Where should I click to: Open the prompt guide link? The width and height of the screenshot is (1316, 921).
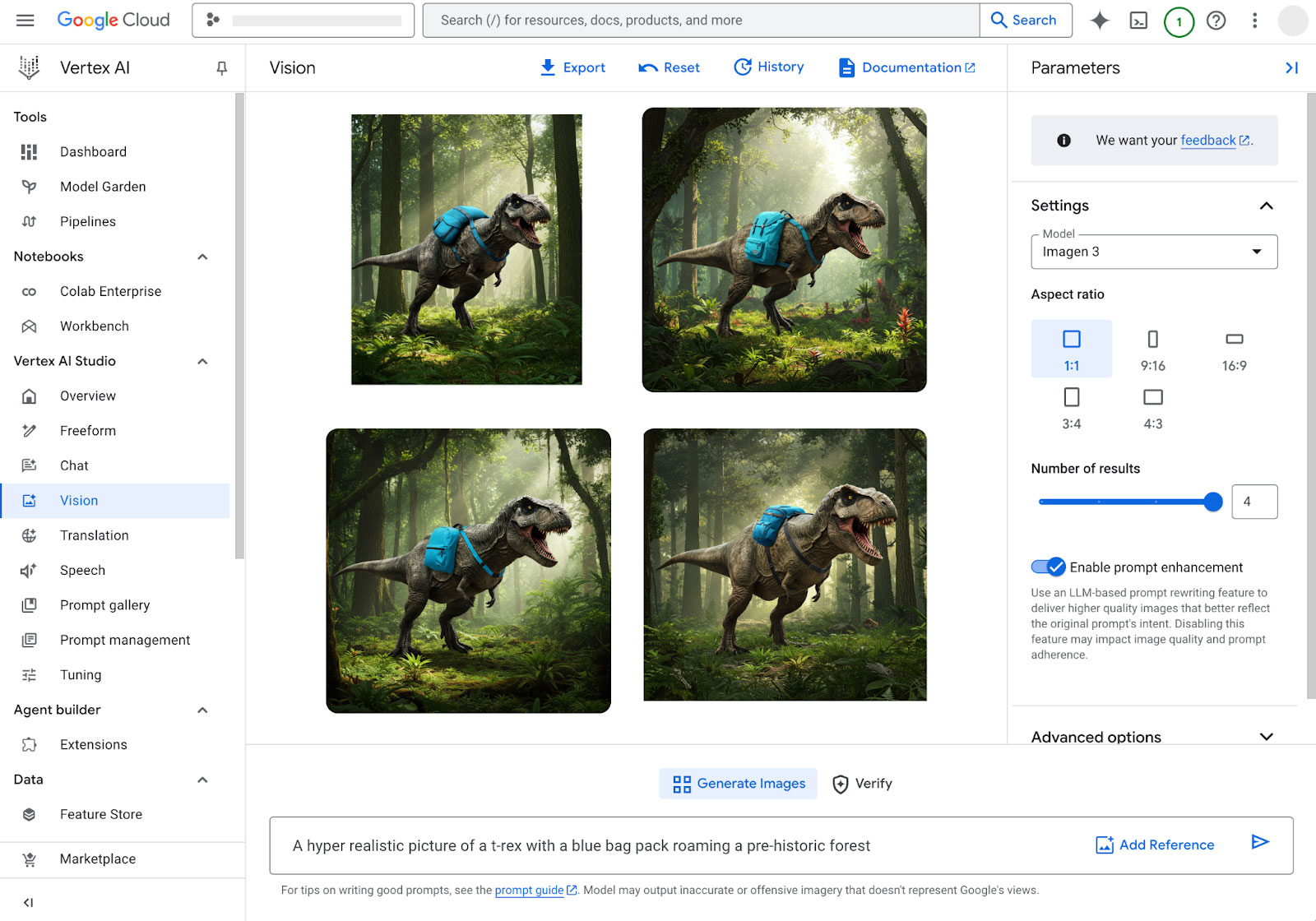(529, 890)
